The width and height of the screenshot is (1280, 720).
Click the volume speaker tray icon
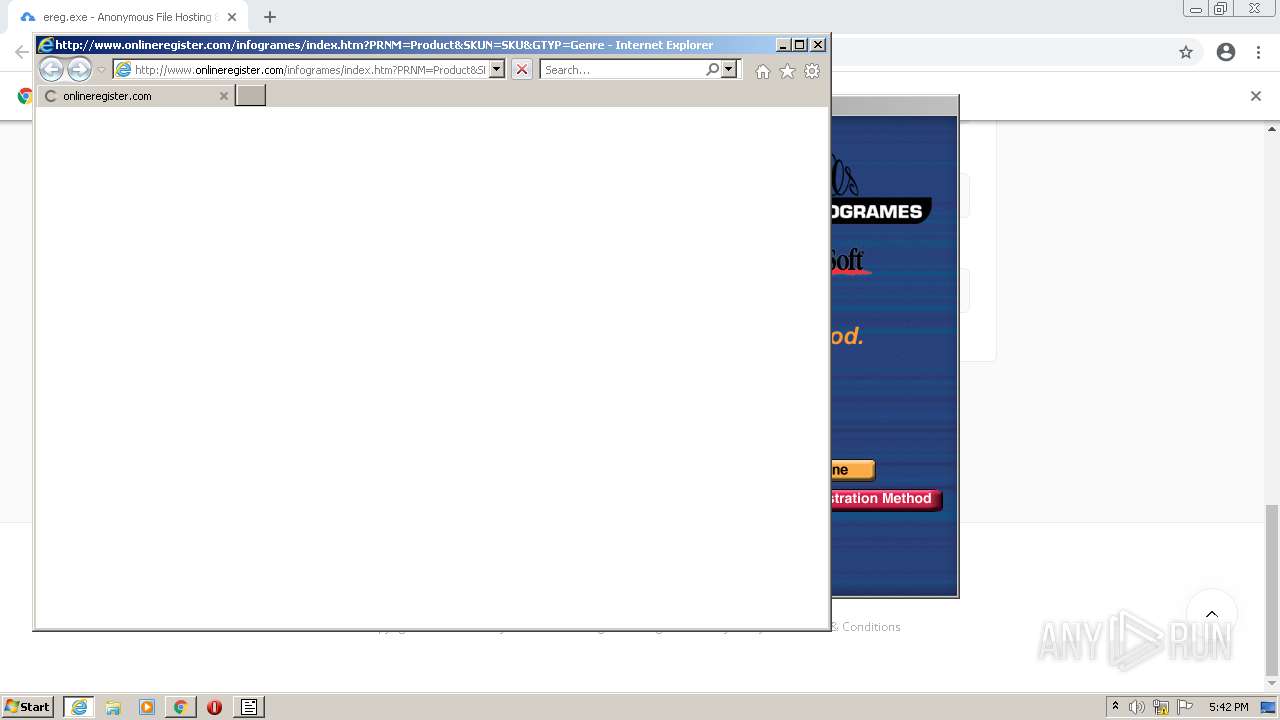pyautogui.click(x=1137, y=707)
